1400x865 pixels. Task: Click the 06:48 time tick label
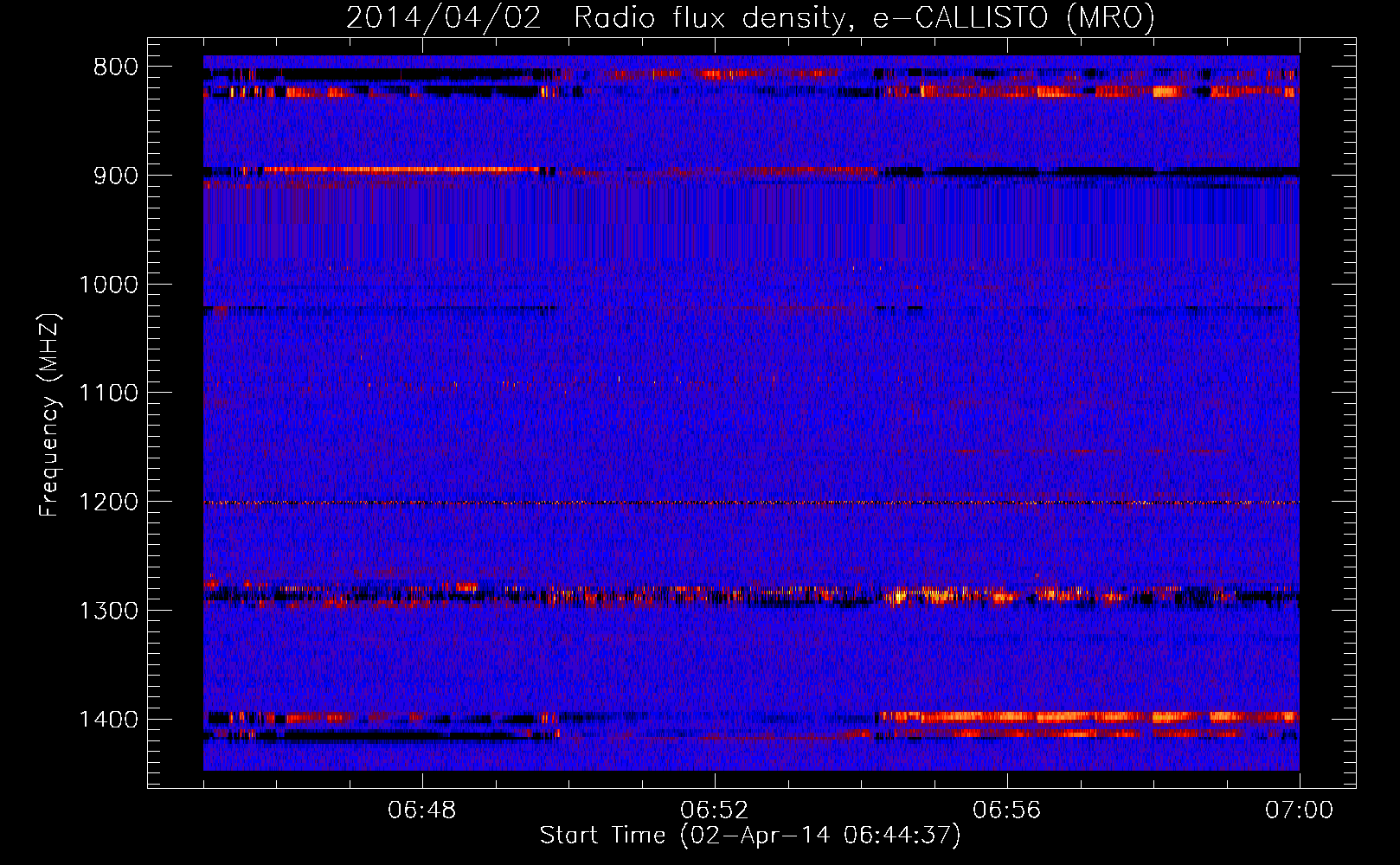(x=422, y=811)
